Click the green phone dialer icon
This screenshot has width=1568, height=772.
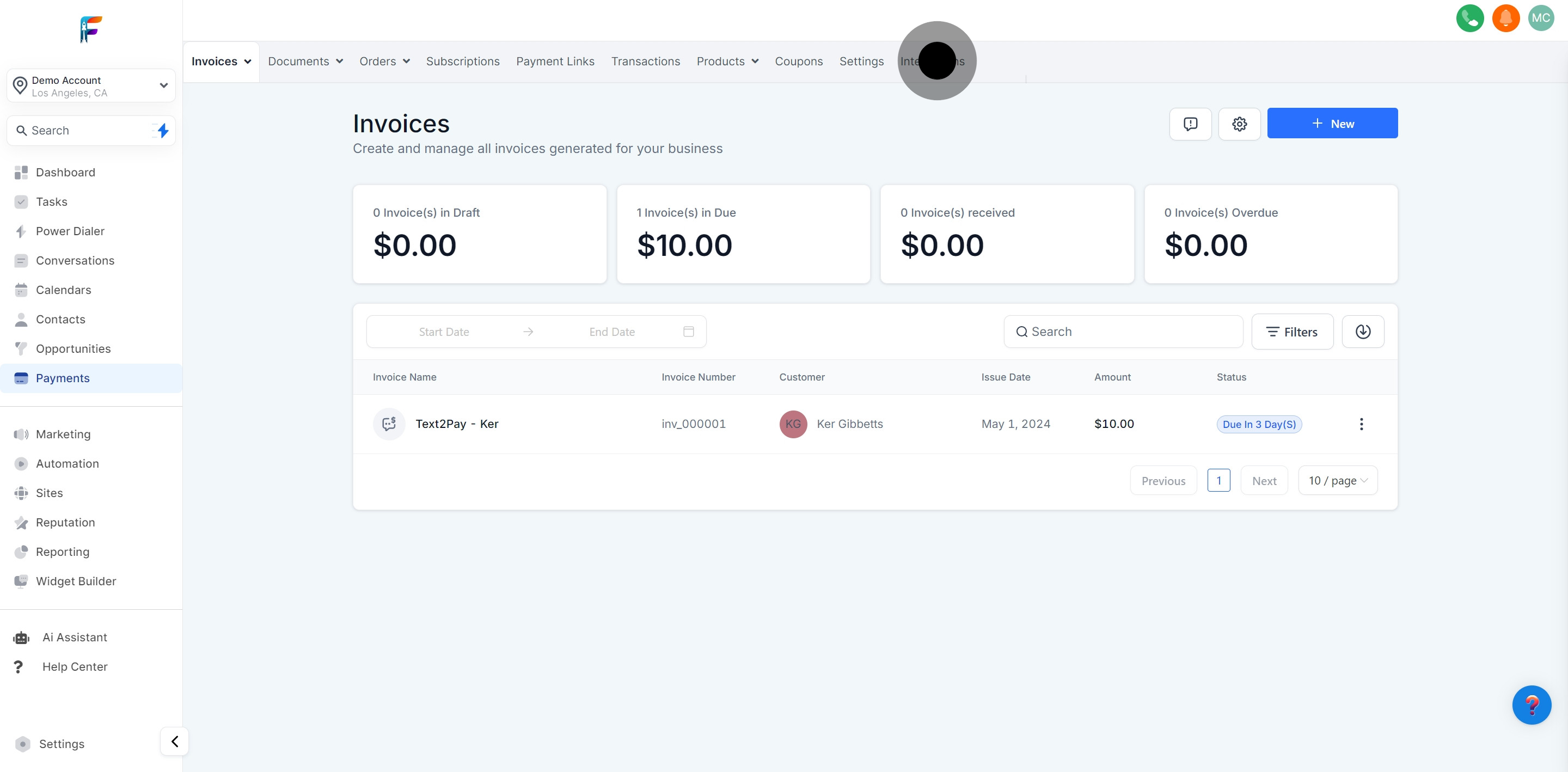1469,19
